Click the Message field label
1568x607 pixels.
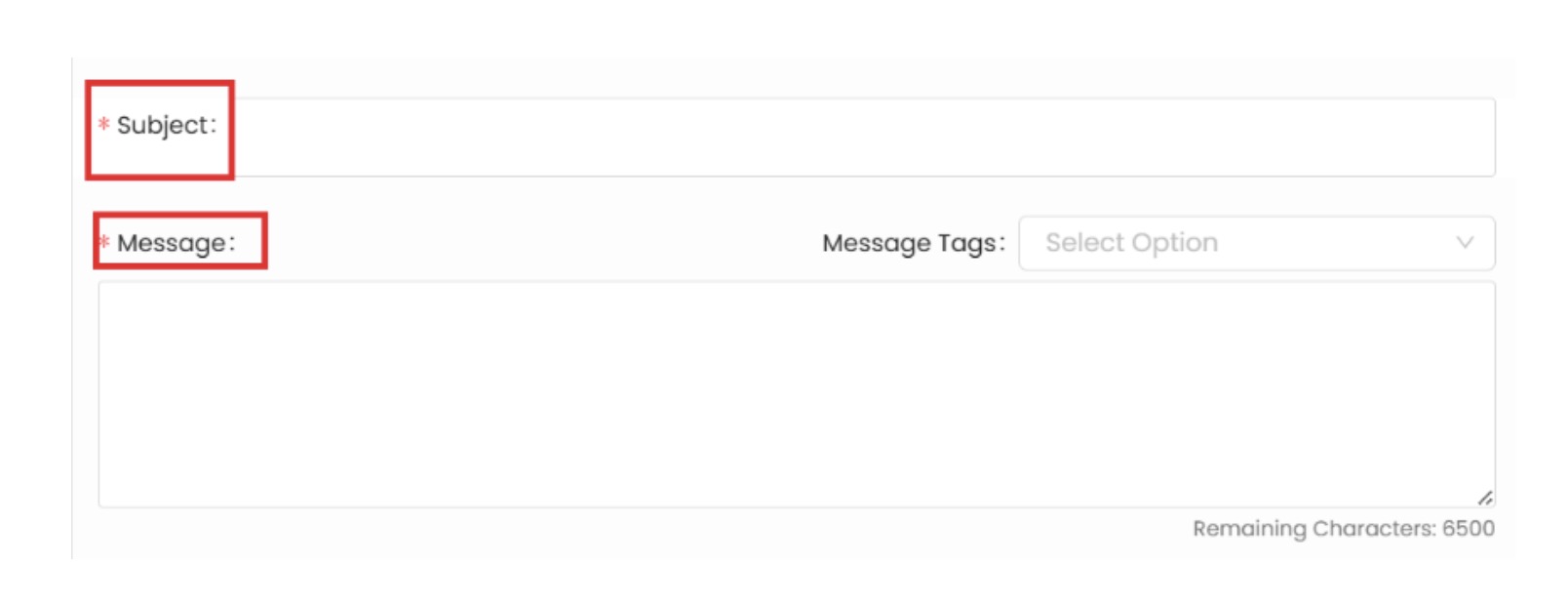(172, 243)
